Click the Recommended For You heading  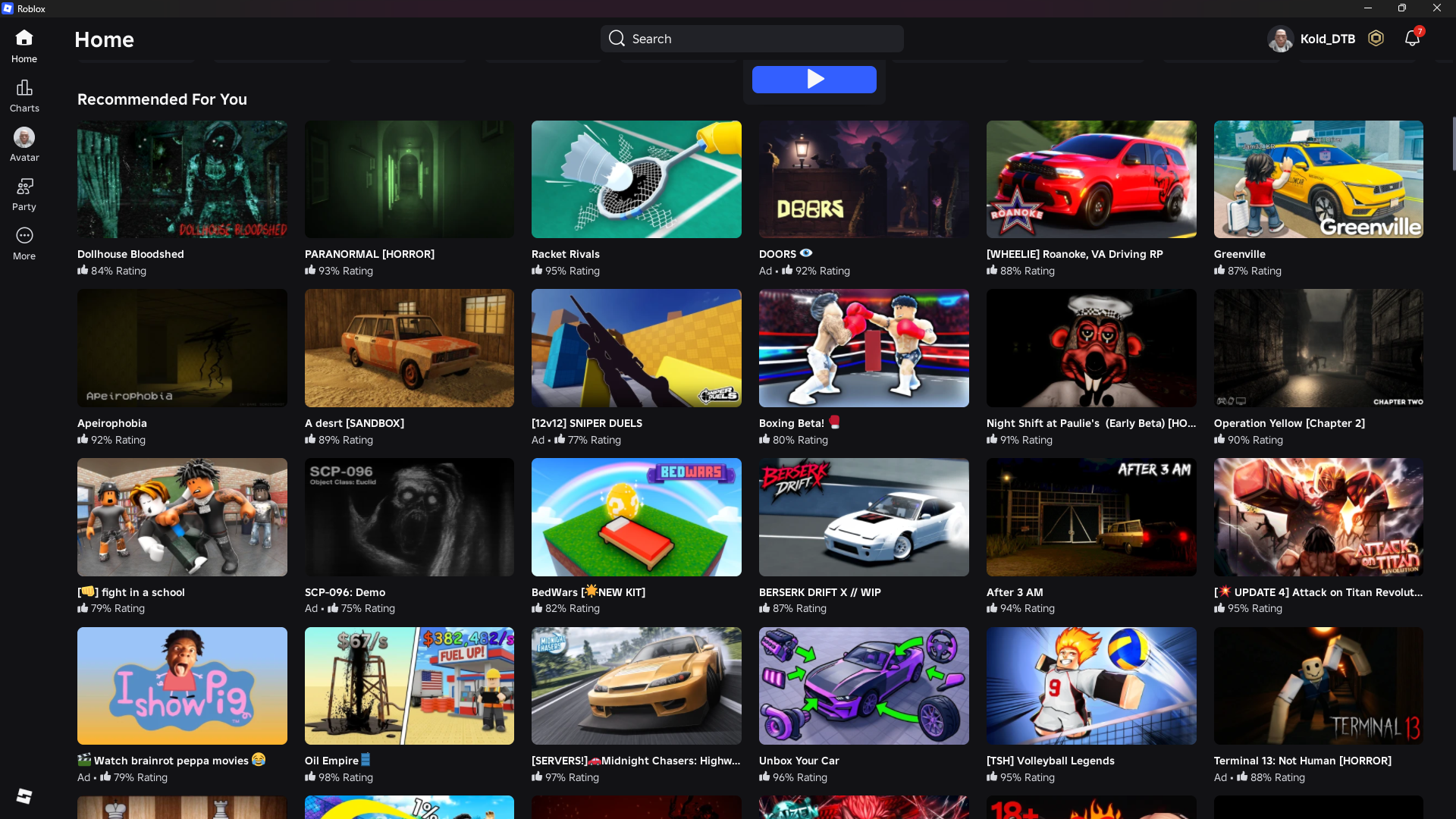pos(162,99)
